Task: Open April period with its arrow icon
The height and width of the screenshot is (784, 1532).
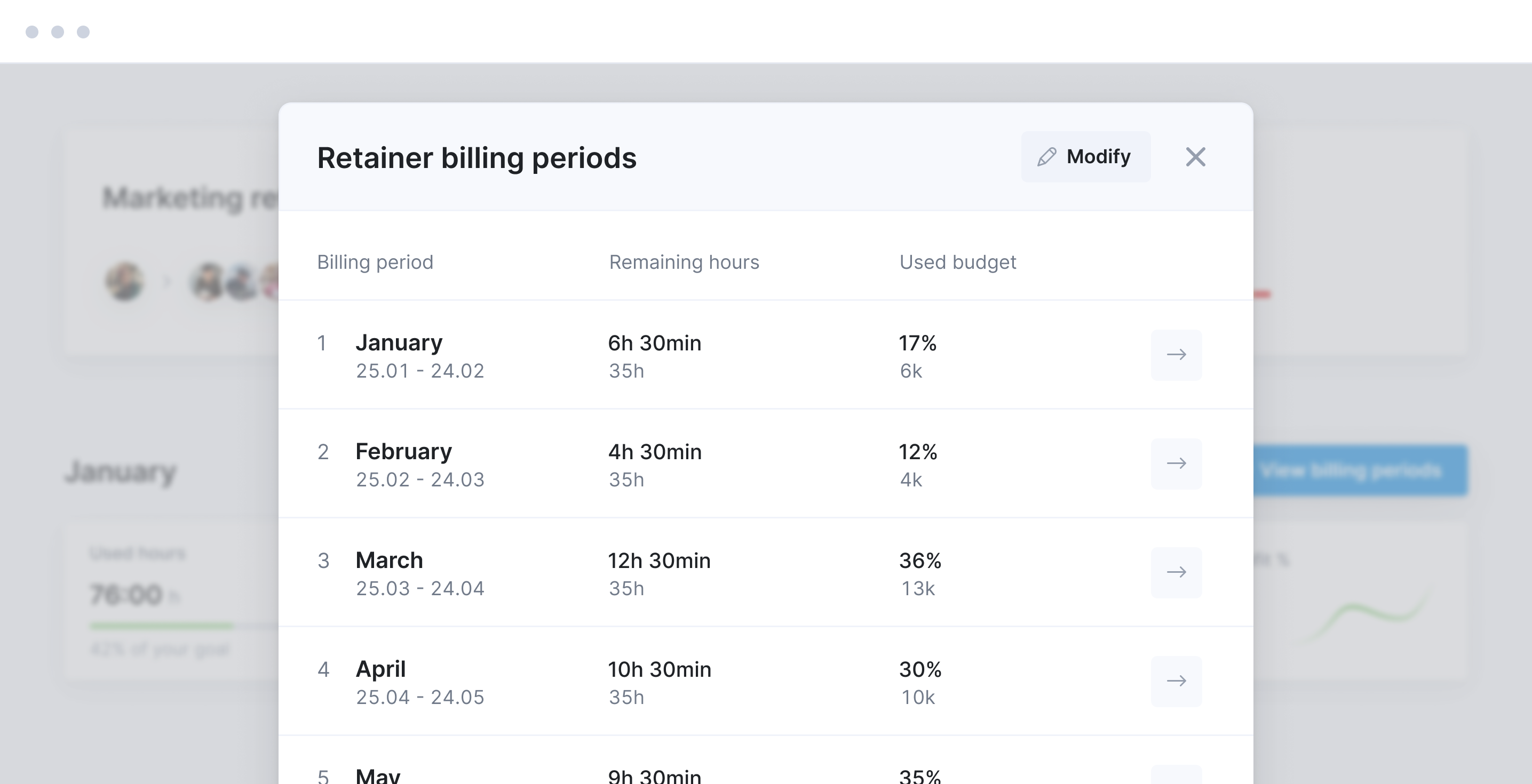Action: pos(1177,681)
